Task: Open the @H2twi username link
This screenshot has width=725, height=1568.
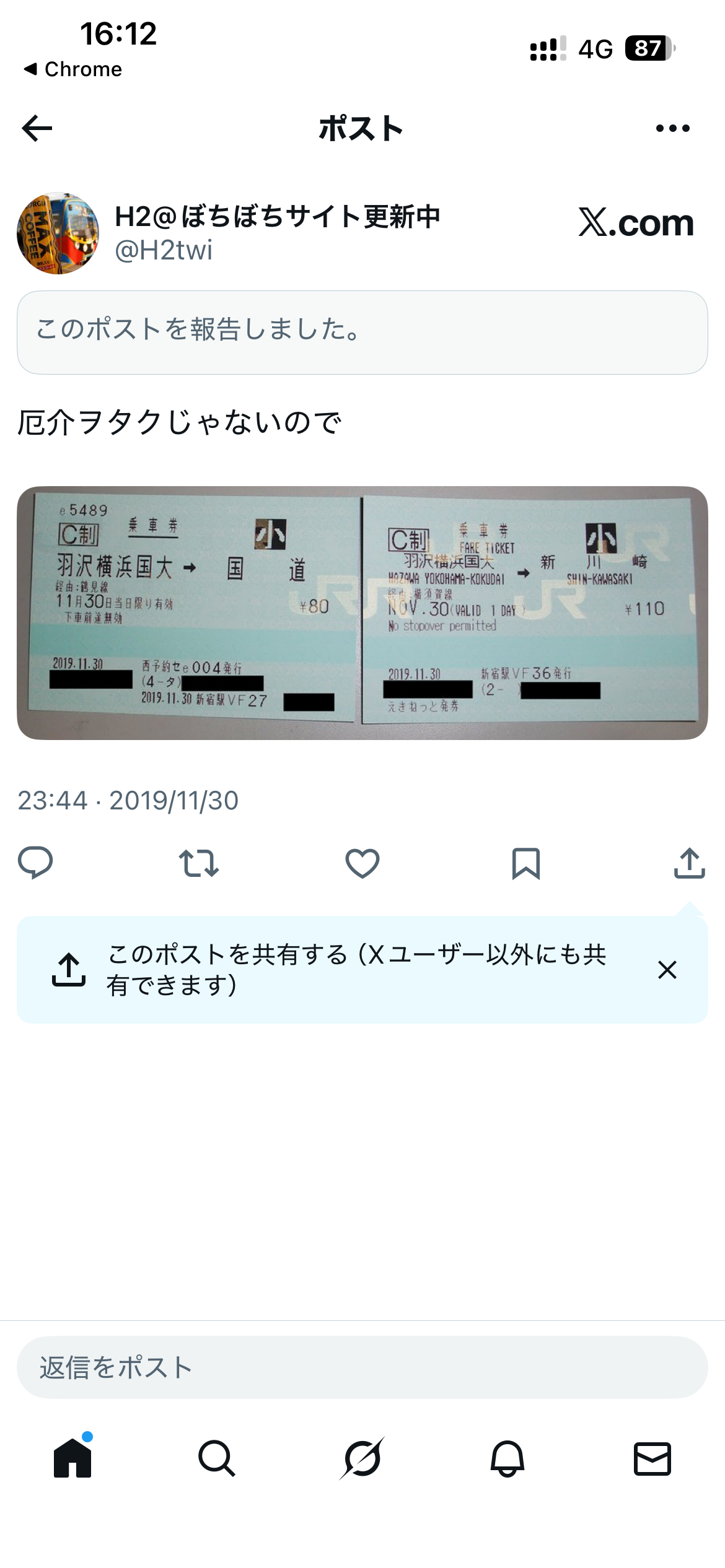Action: [x=164, y=250]
